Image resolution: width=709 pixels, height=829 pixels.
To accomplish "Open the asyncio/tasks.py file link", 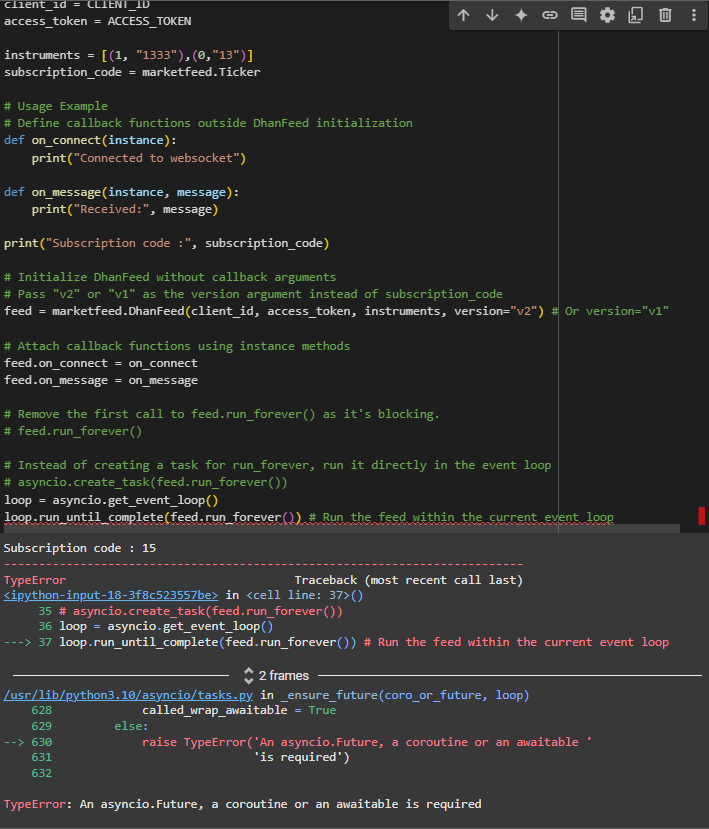I will click(129, 695).
